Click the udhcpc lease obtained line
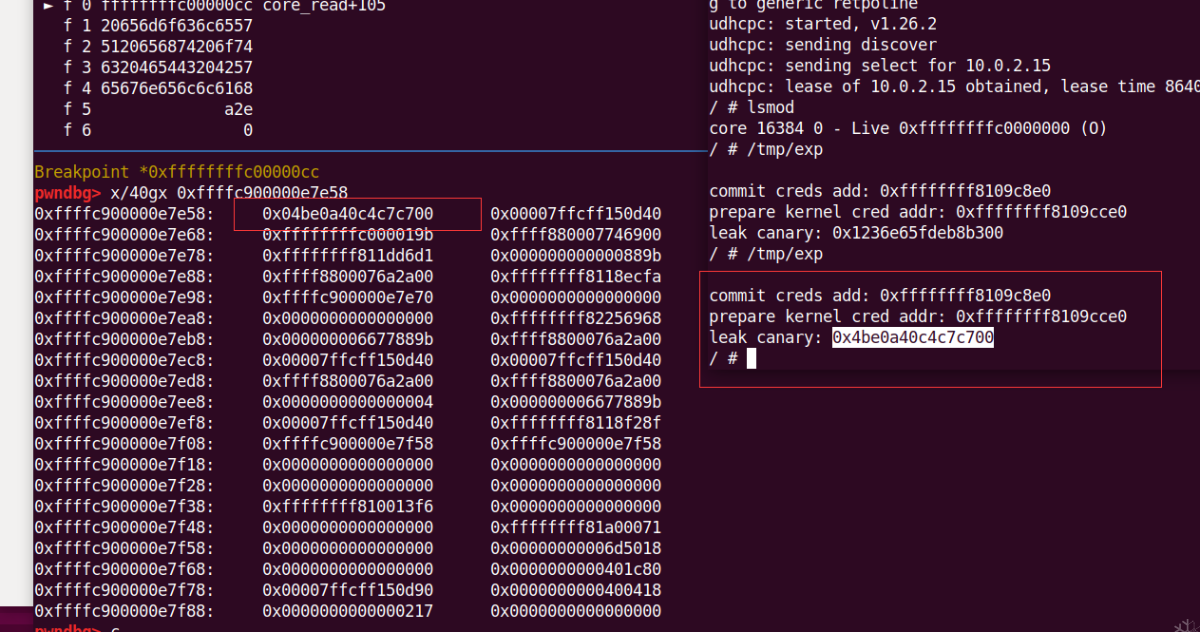1200x632 pixels. pyautogui.click(x=954, y=86)
